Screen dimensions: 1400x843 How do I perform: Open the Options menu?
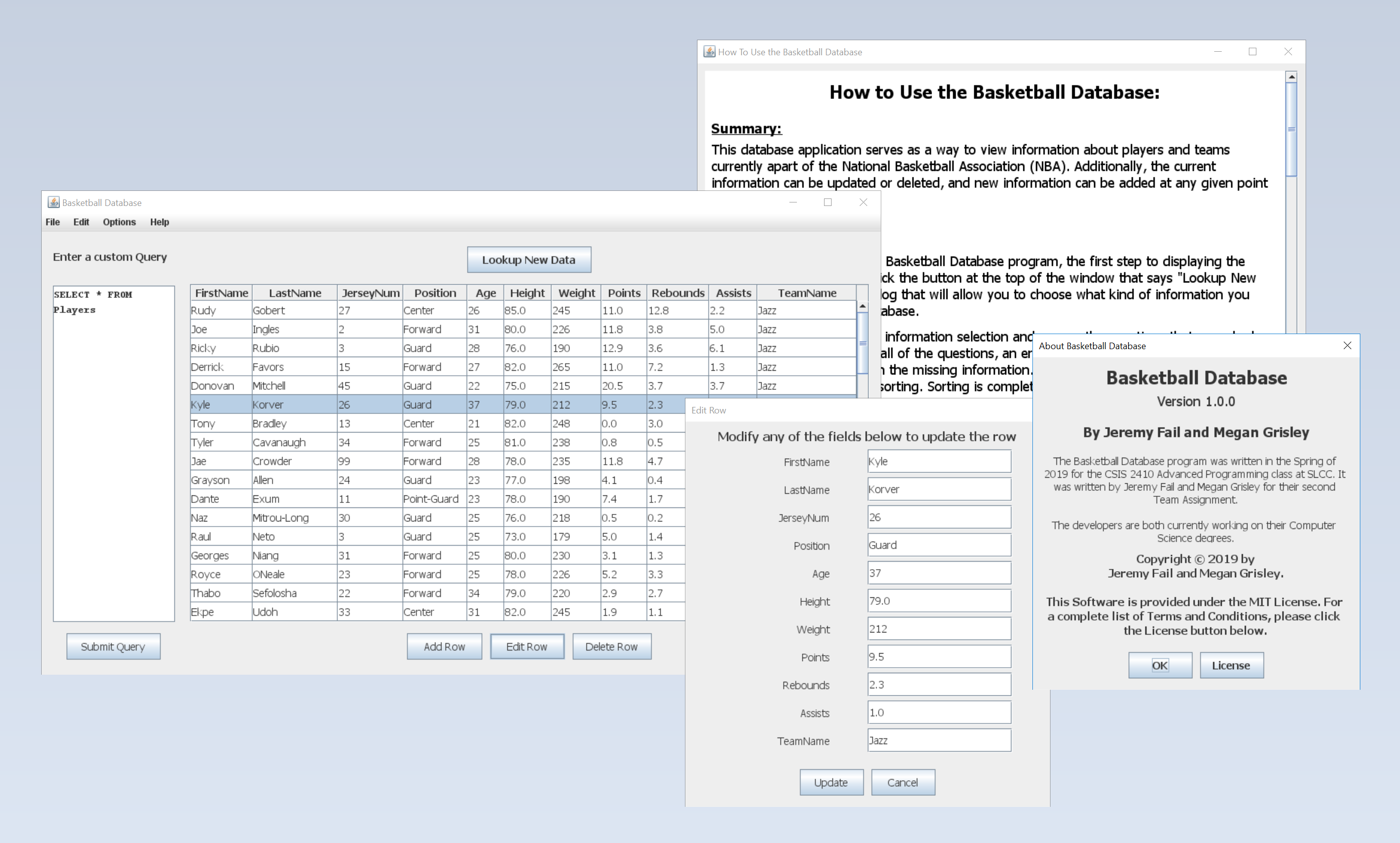click(x=119, y=222)
